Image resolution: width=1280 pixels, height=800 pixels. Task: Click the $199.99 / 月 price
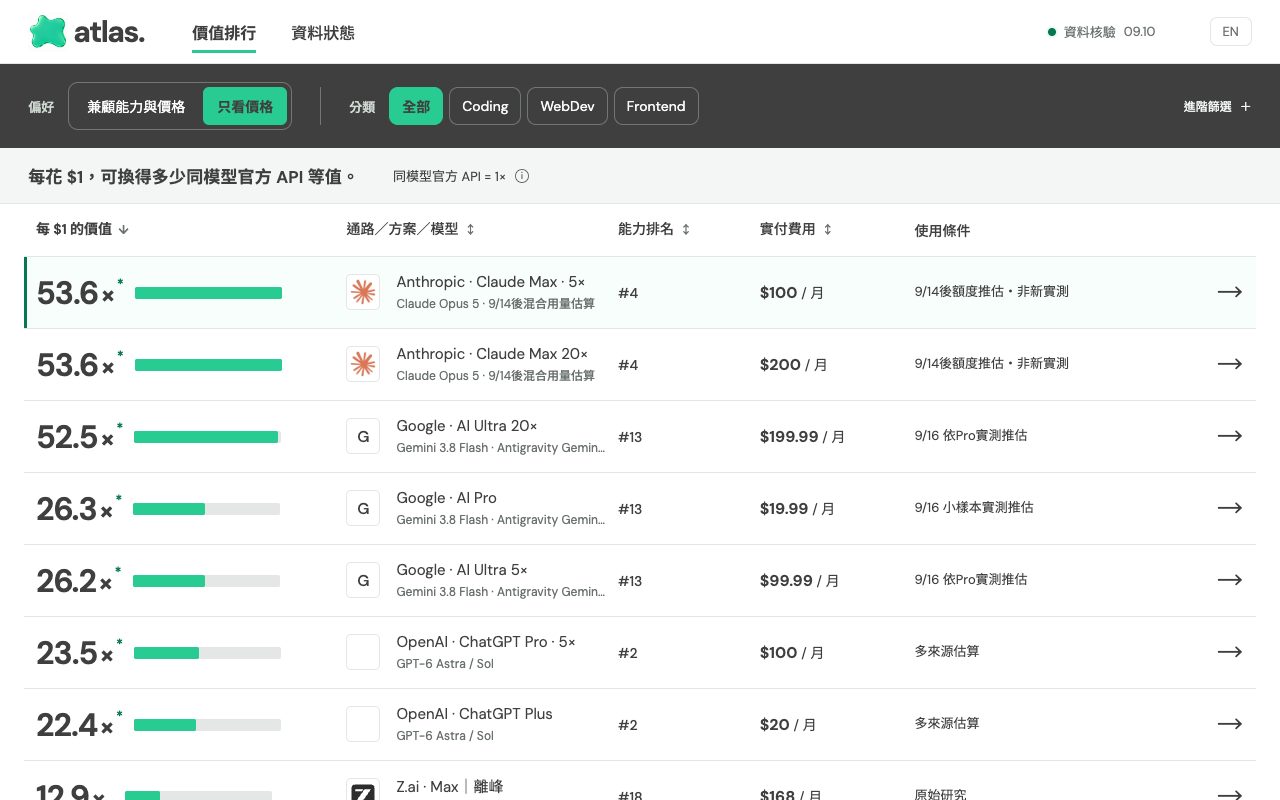(802, 437)
